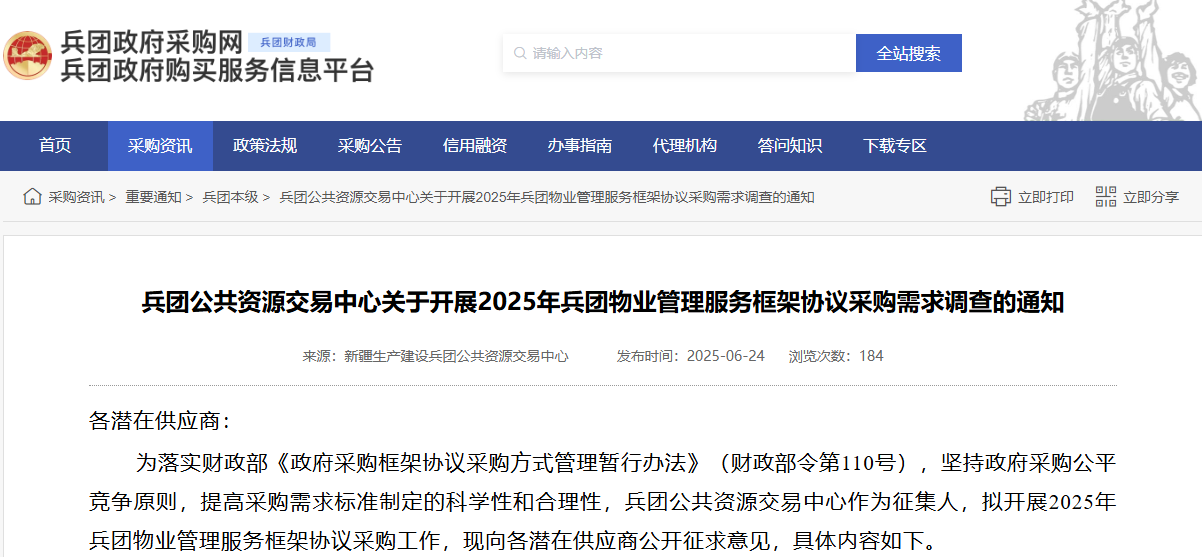Click the article headline text
This screenshot has height=557, width=1202.
603,303
